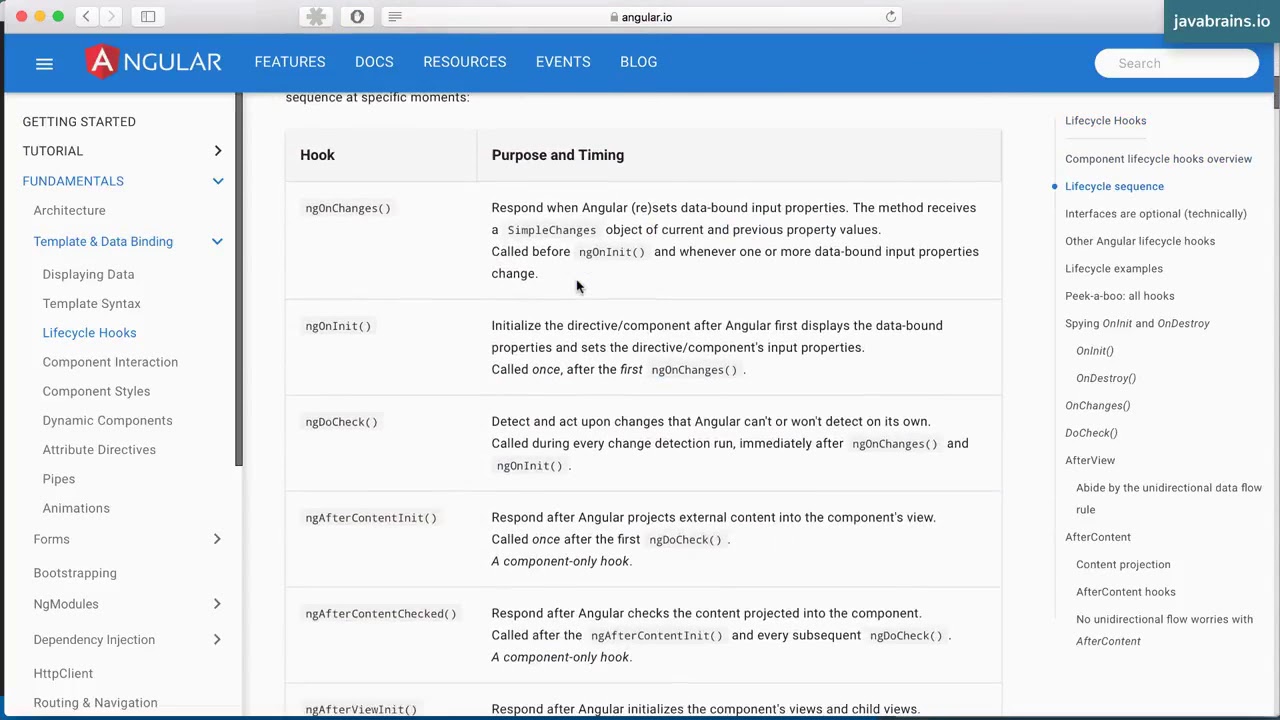Image resolution: width=1280 pixels, height=720 pixels.
Task: Open the Animations page
Action: click(x=76, y=508)
